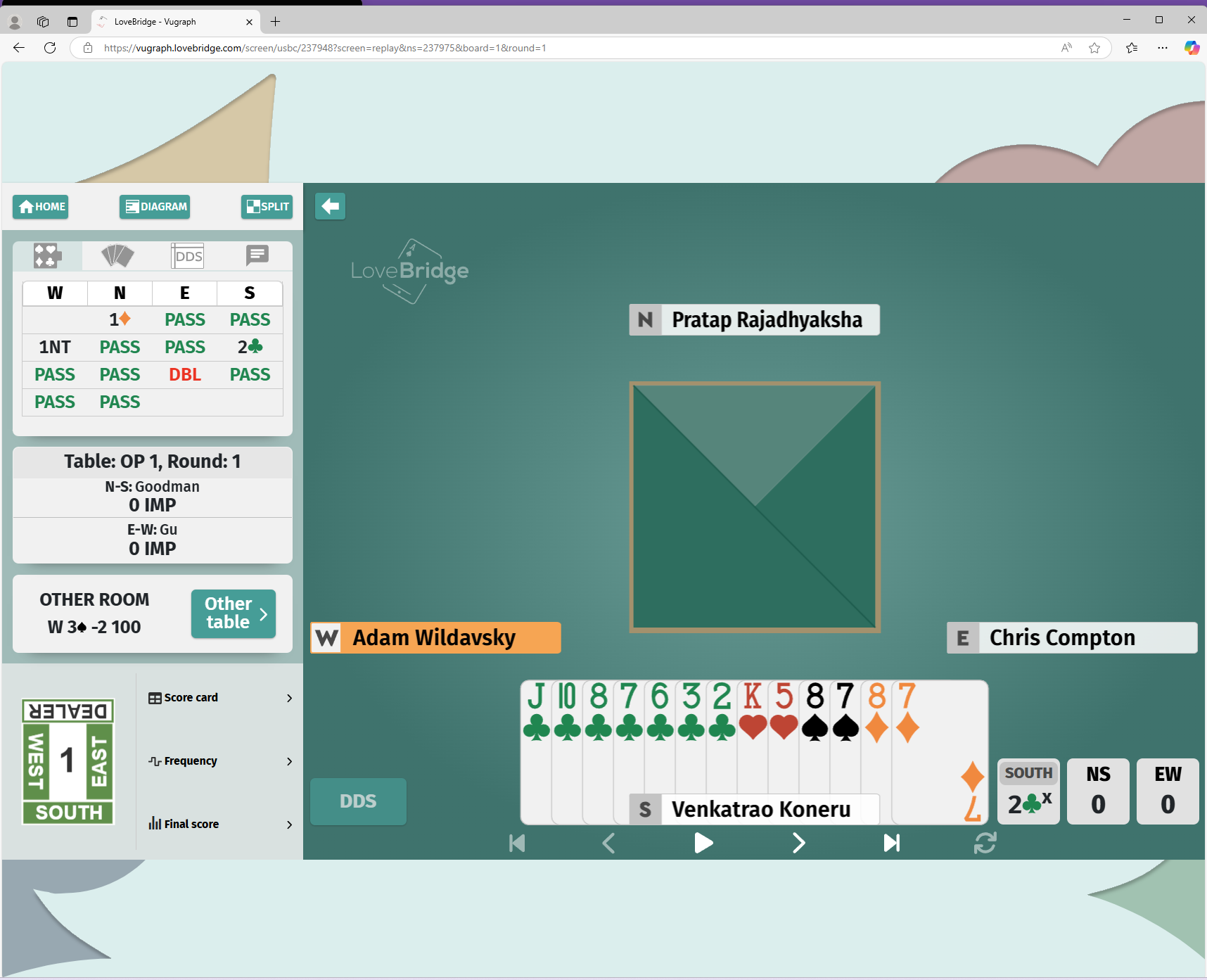Click the refresh rotate icon
The height and width of the screenshot is (980, 1207).
click(x=985, y=843)
